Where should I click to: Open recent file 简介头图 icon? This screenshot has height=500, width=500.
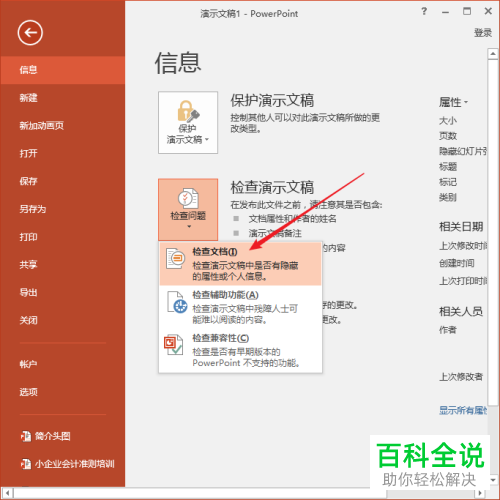(26, 436)
